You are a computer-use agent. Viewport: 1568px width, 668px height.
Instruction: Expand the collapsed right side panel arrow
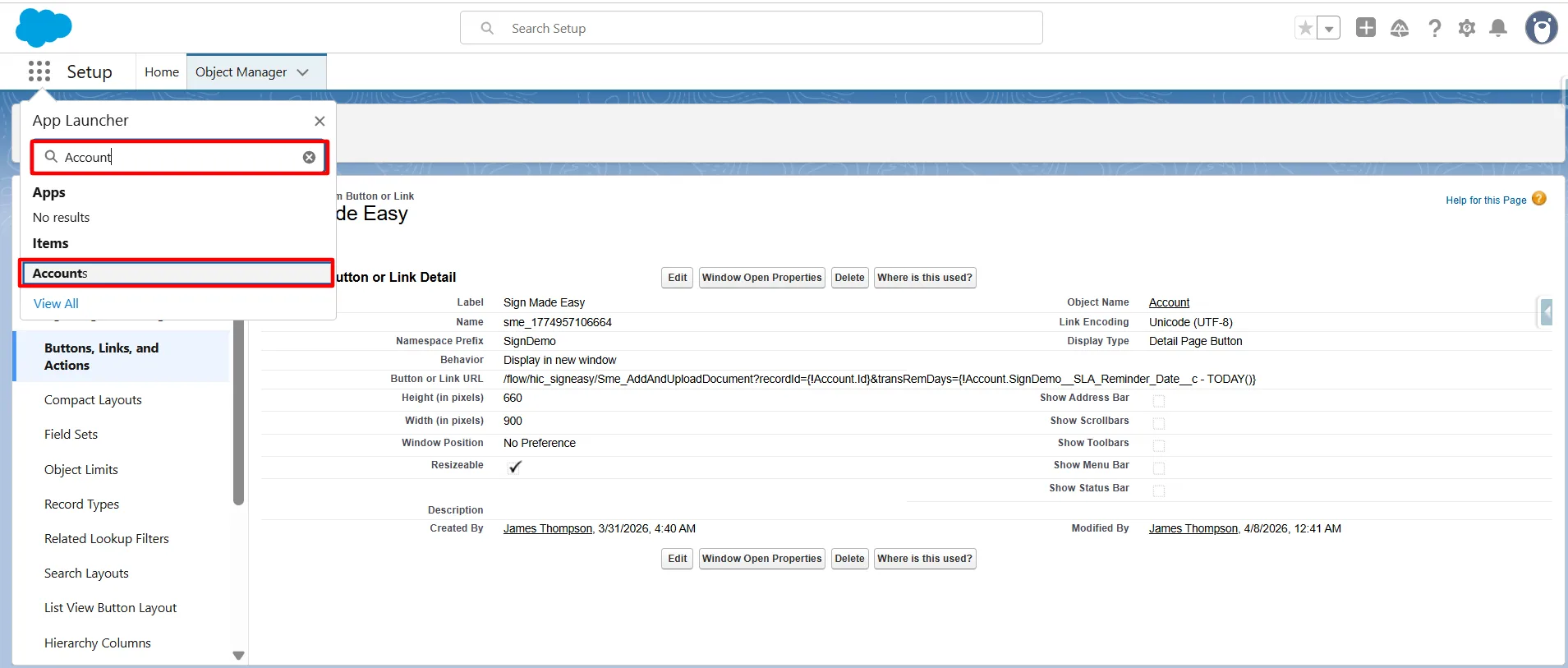(1547, 312)
